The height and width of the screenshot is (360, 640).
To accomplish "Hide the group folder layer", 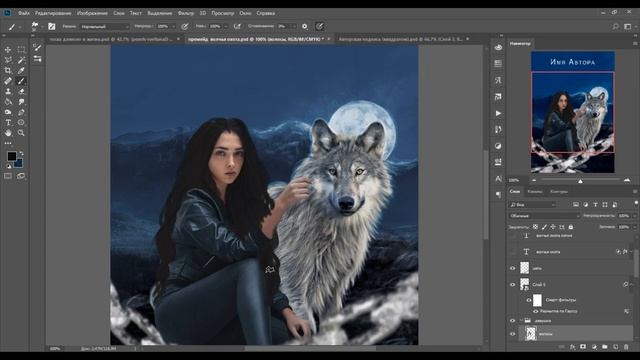I will point(513,321).
